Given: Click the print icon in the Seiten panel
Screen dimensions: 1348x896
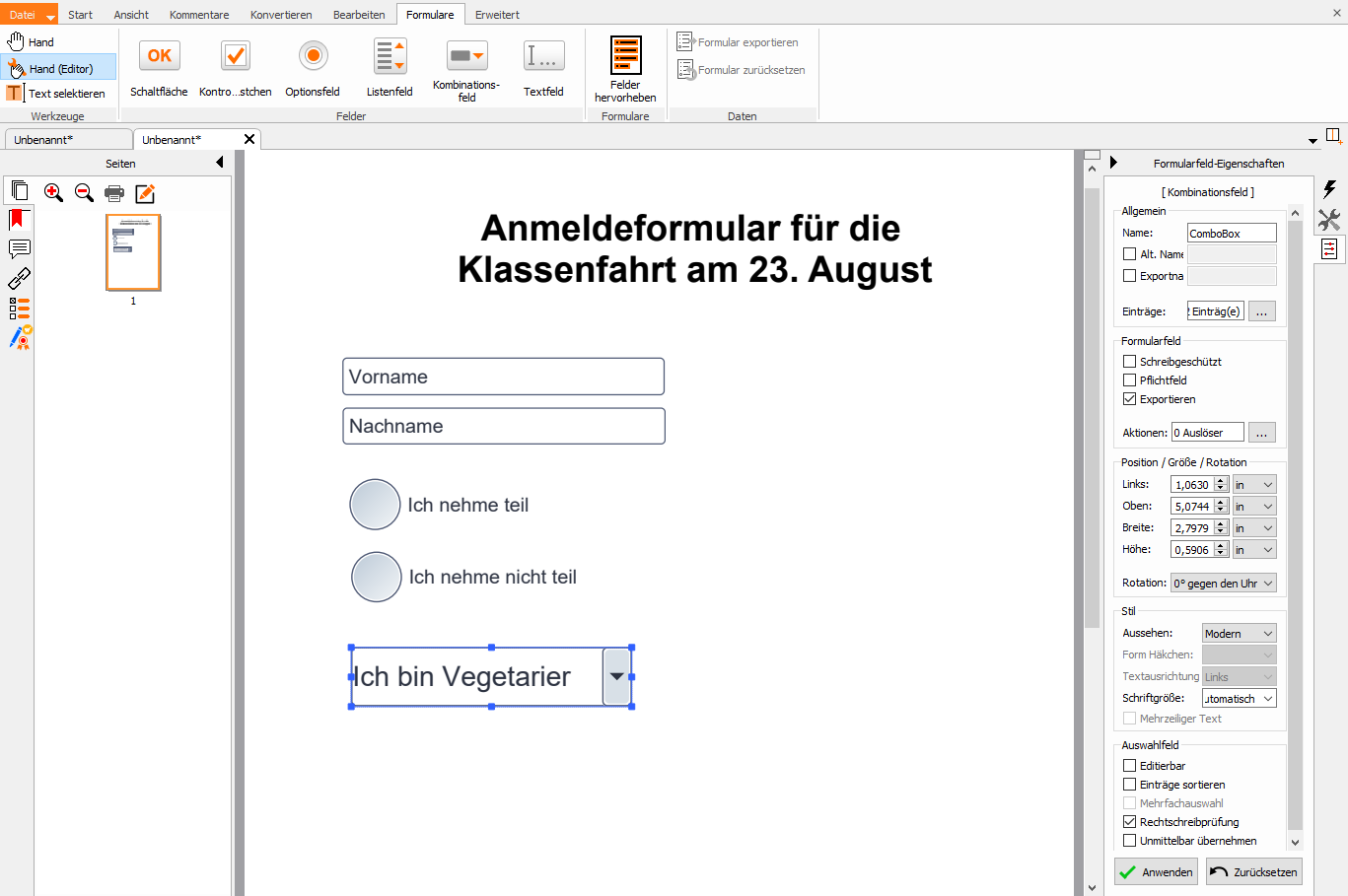Looking at the screenshot, I should pyautogui.click(x=114, y=193).
